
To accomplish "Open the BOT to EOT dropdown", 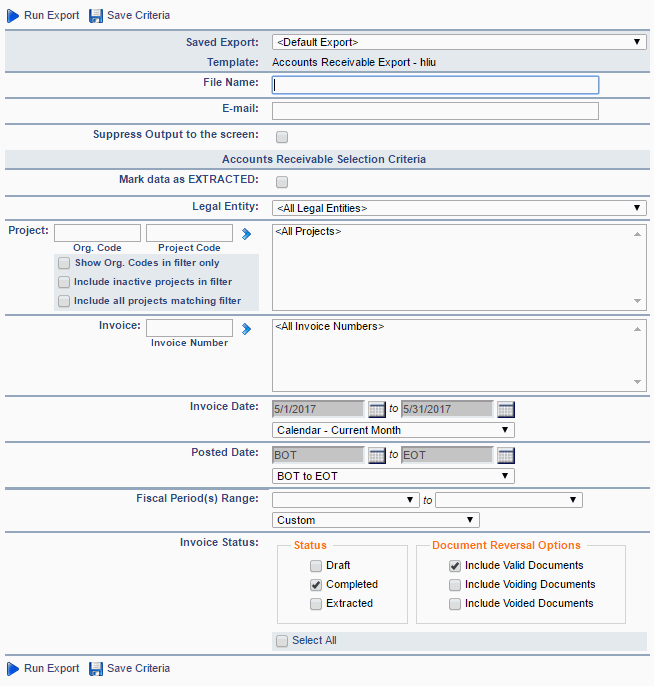I will click(x=393, y=476).
